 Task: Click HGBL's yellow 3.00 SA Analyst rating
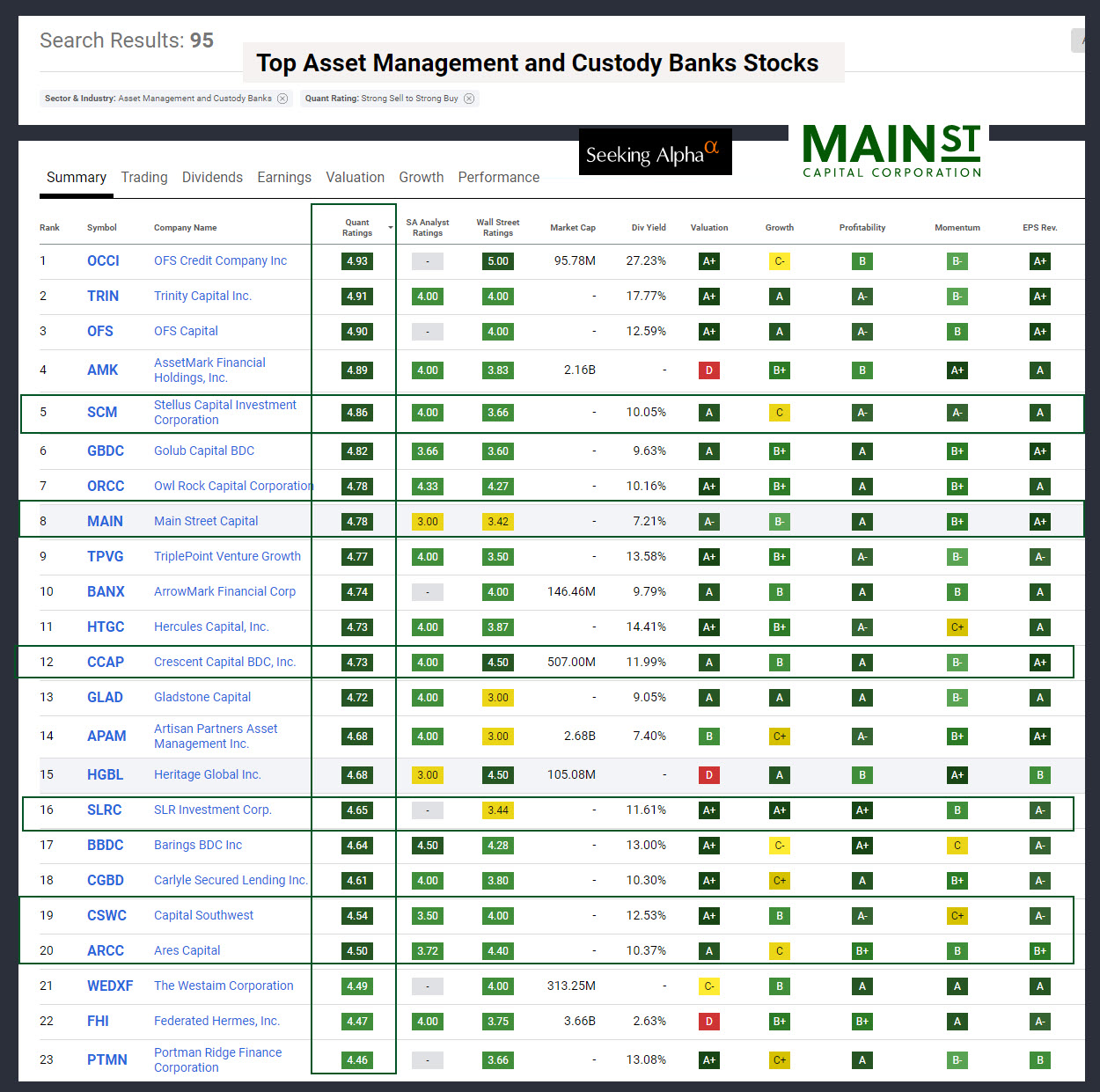[x=428, y=775]
